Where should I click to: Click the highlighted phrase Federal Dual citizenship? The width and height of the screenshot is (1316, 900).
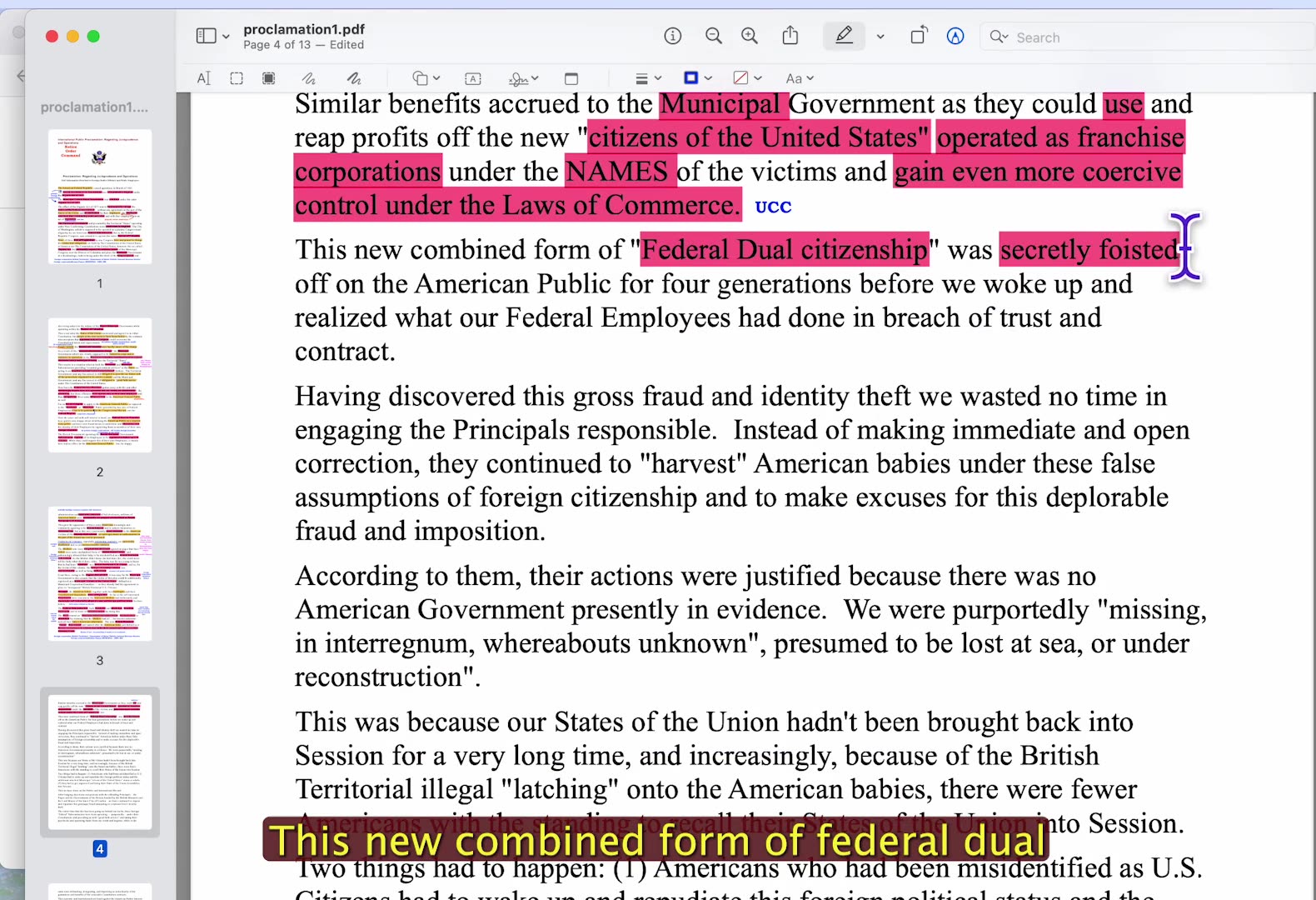pos(785,250)
